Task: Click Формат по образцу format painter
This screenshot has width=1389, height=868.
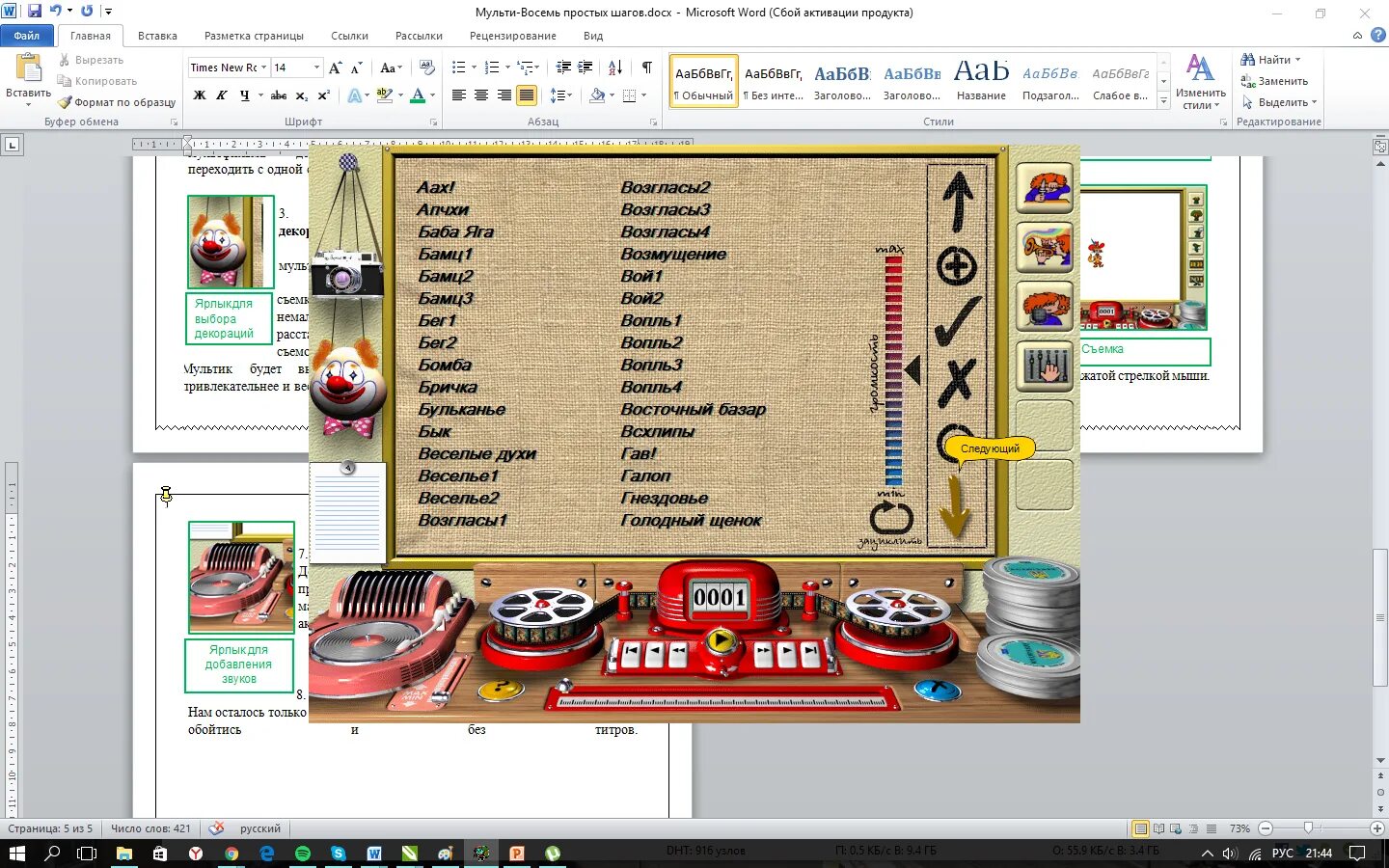Action: point(117,102)
